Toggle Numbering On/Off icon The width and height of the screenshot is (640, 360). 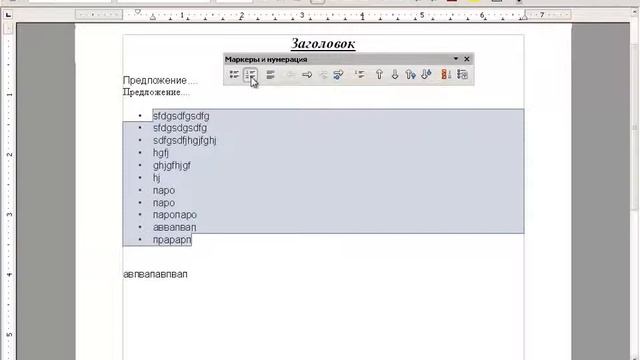[250, 75]
